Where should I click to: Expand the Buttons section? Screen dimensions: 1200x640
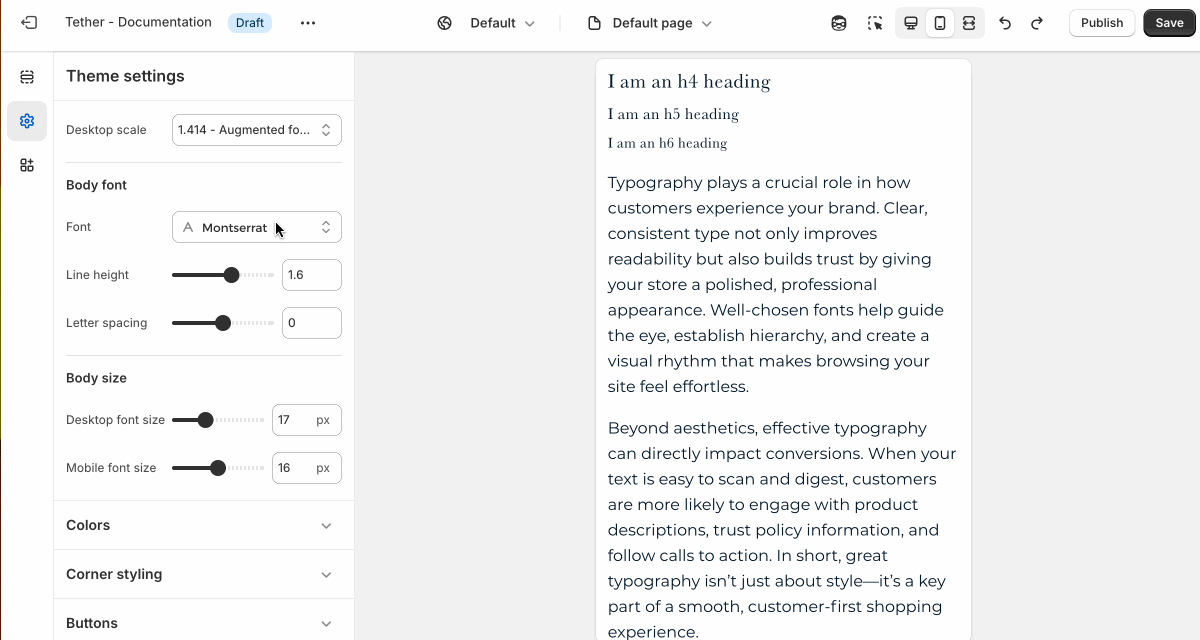pos(204,623)
